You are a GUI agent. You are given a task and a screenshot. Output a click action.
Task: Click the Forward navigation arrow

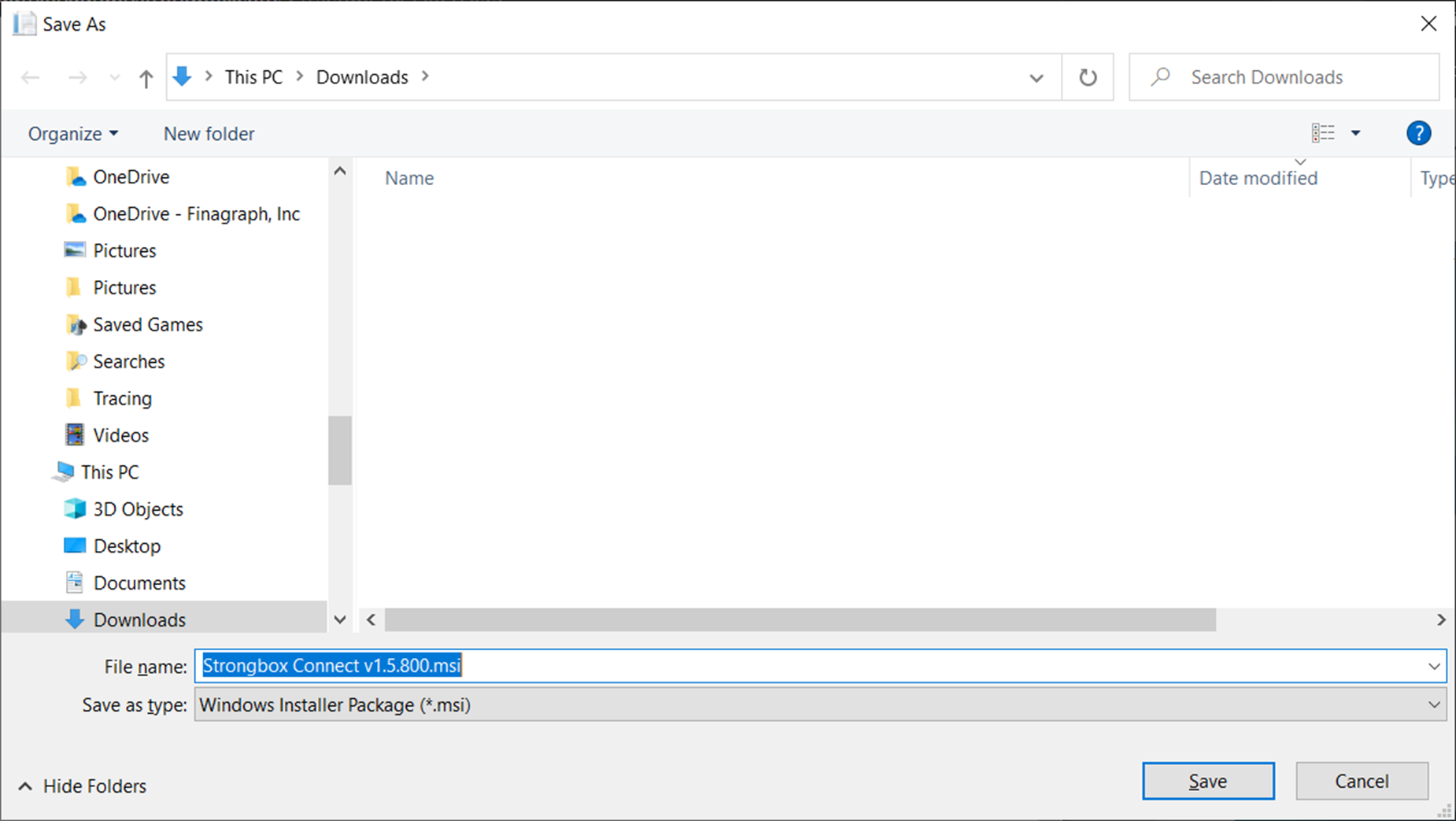(77, 77)
